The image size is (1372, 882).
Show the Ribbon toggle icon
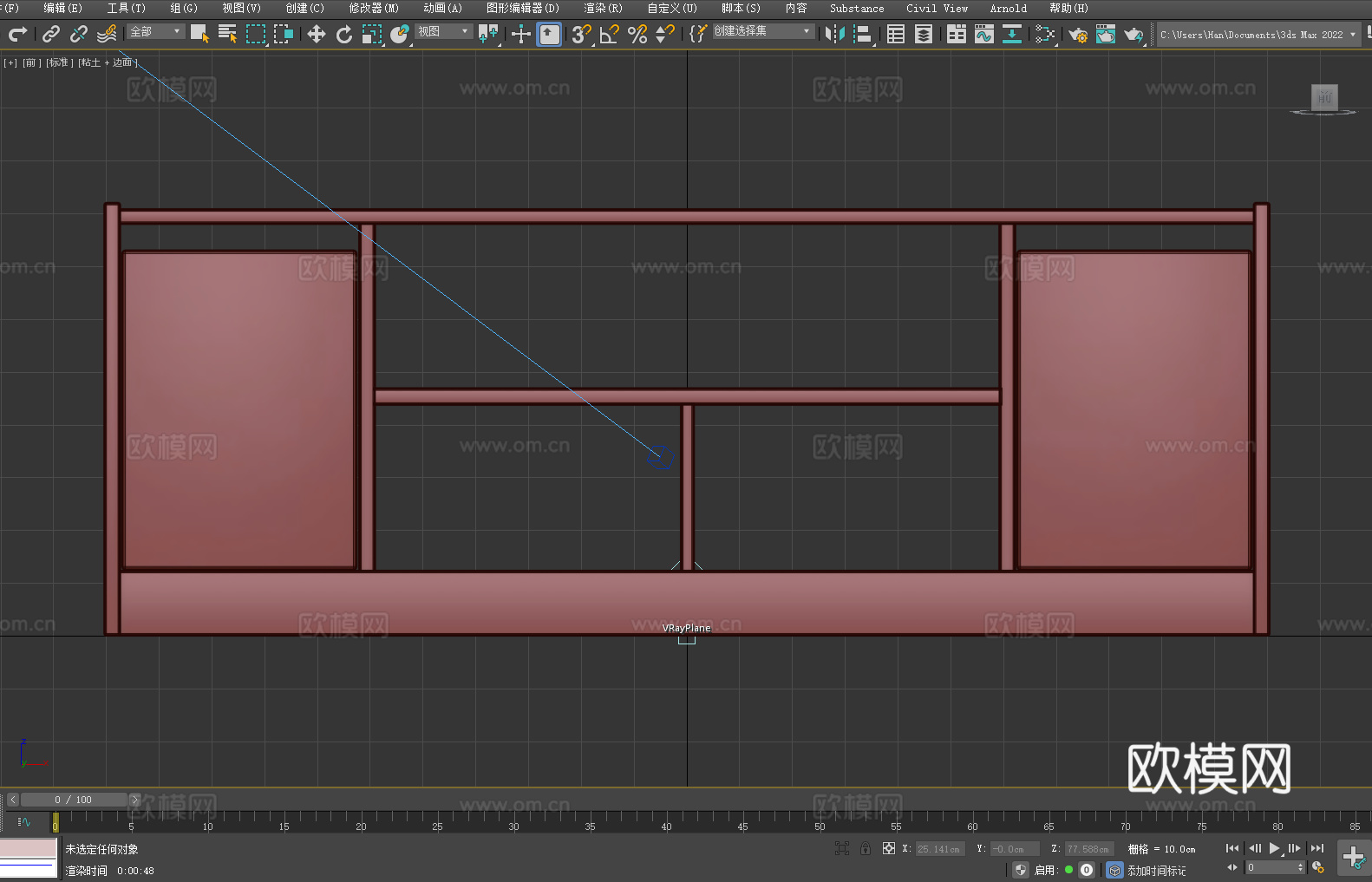[x=957, y=34]
